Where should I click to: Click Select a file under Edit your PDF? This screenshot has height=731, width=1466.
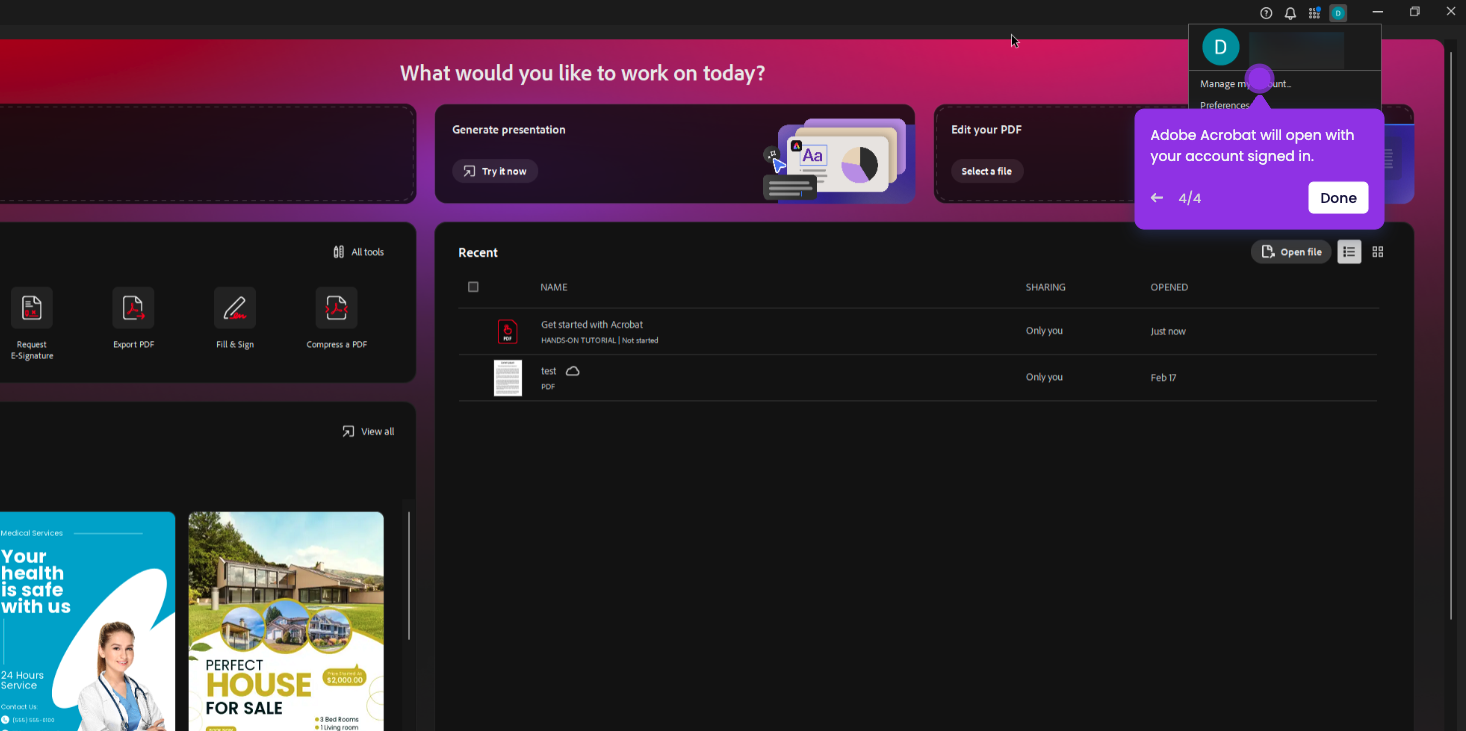pyautogui.click(x=987, y=171)
